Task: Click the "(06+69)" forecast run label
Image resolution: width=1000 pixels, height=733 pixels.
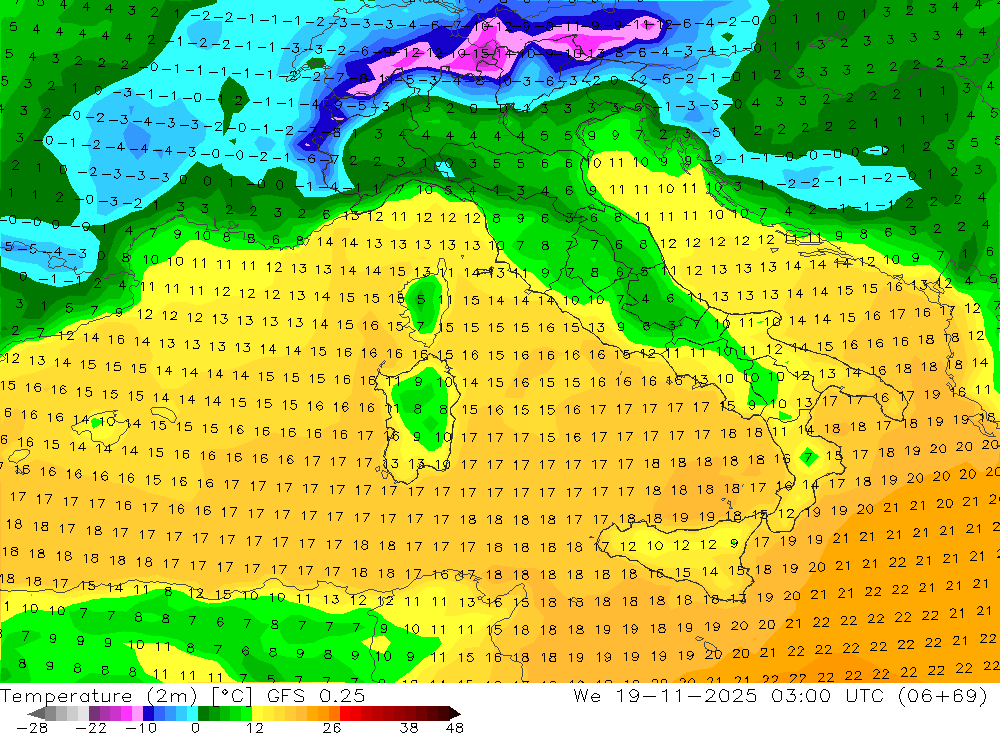Action: tap(945, 695)
